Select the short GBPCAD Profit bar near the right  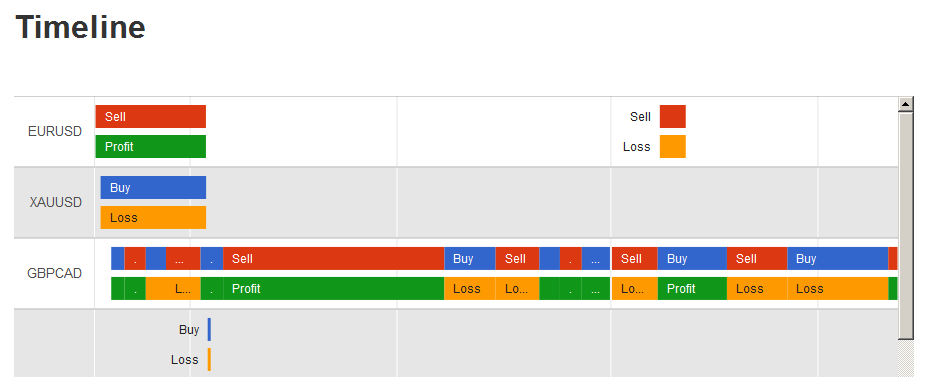692,288
